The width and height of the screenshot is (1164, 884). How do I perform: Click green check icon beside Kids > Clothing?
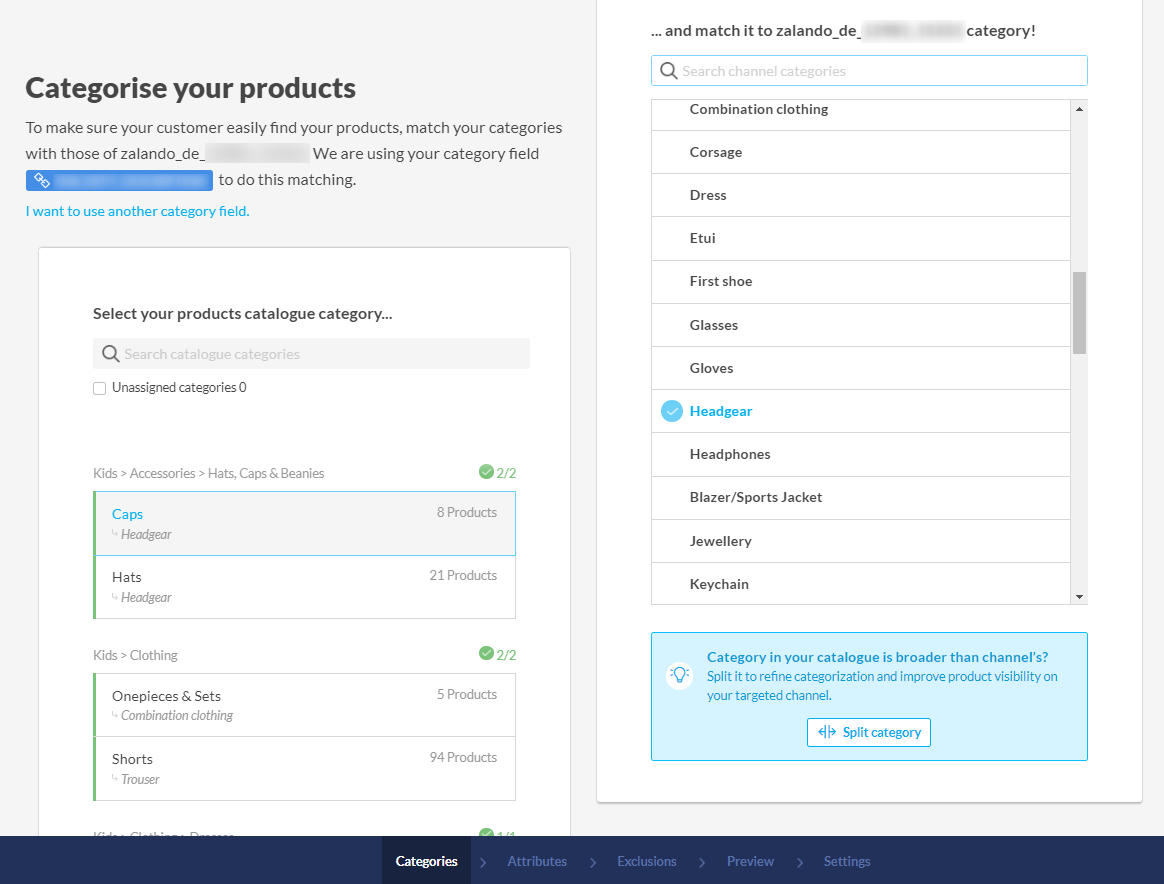click(486, 654)
